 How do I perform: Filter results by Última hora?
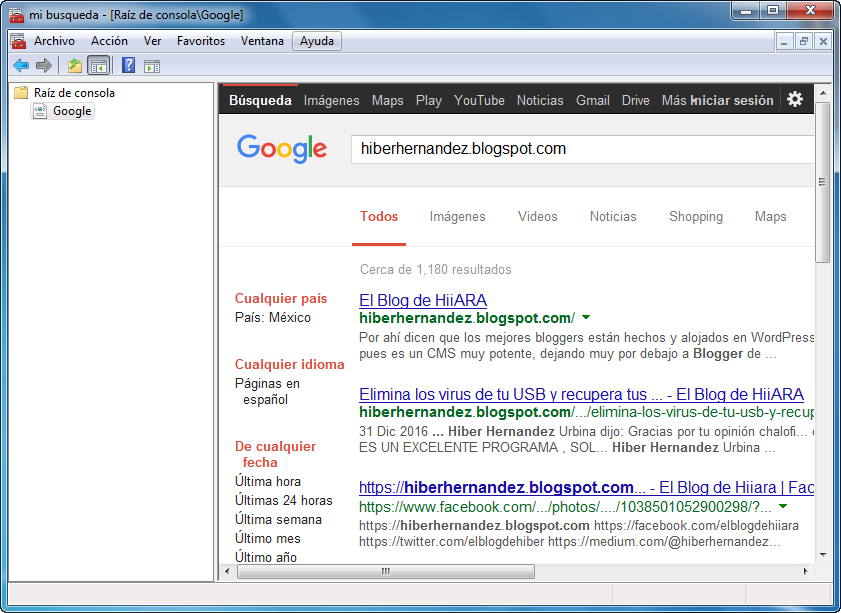[268, 482]
